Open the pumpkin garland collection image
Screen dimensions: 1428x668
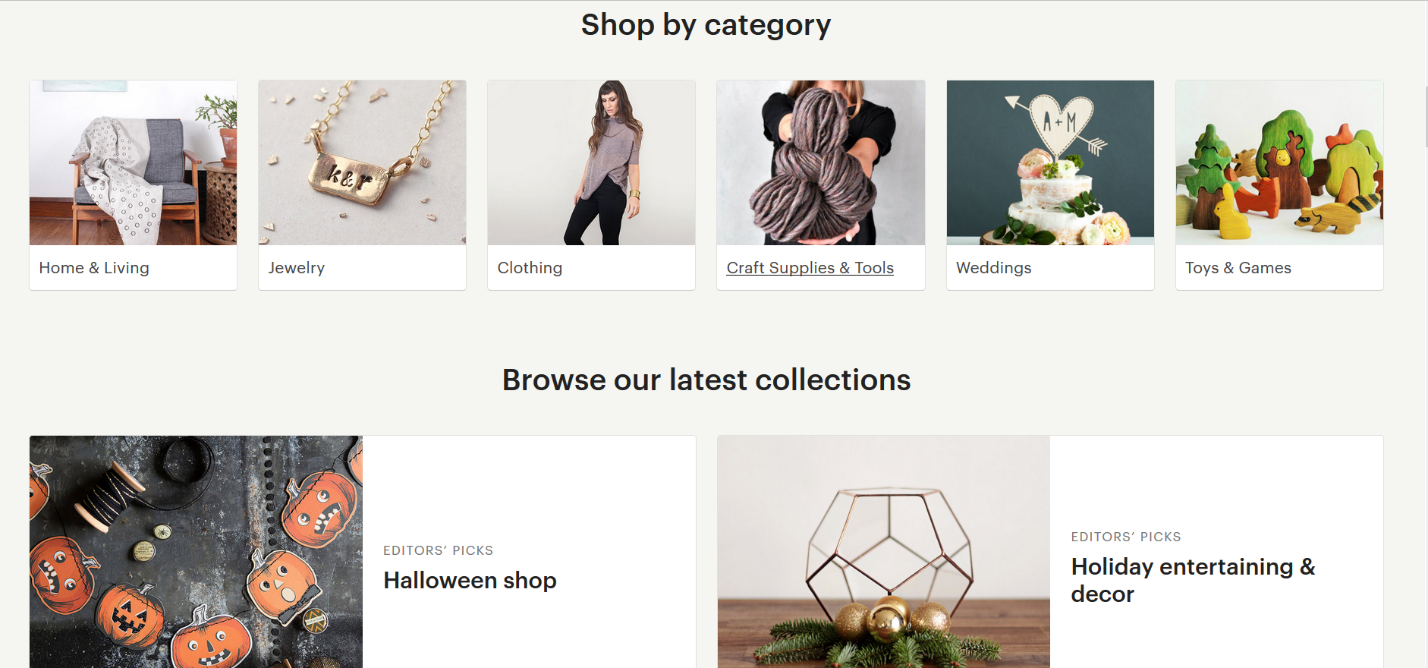(196, 552)
